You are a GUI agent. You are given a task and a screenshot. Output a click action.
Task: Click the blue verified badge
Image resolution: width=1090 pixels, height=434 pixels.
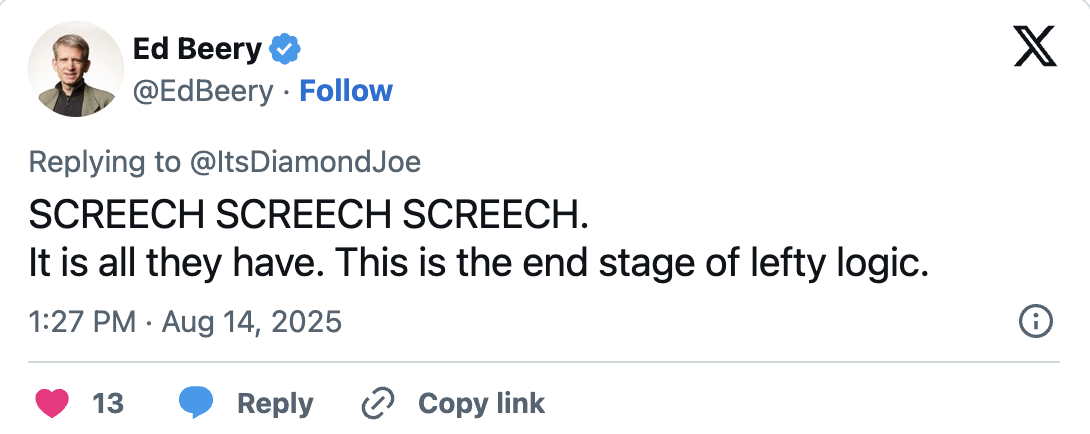pyautogui.click(x=289, y=47)
